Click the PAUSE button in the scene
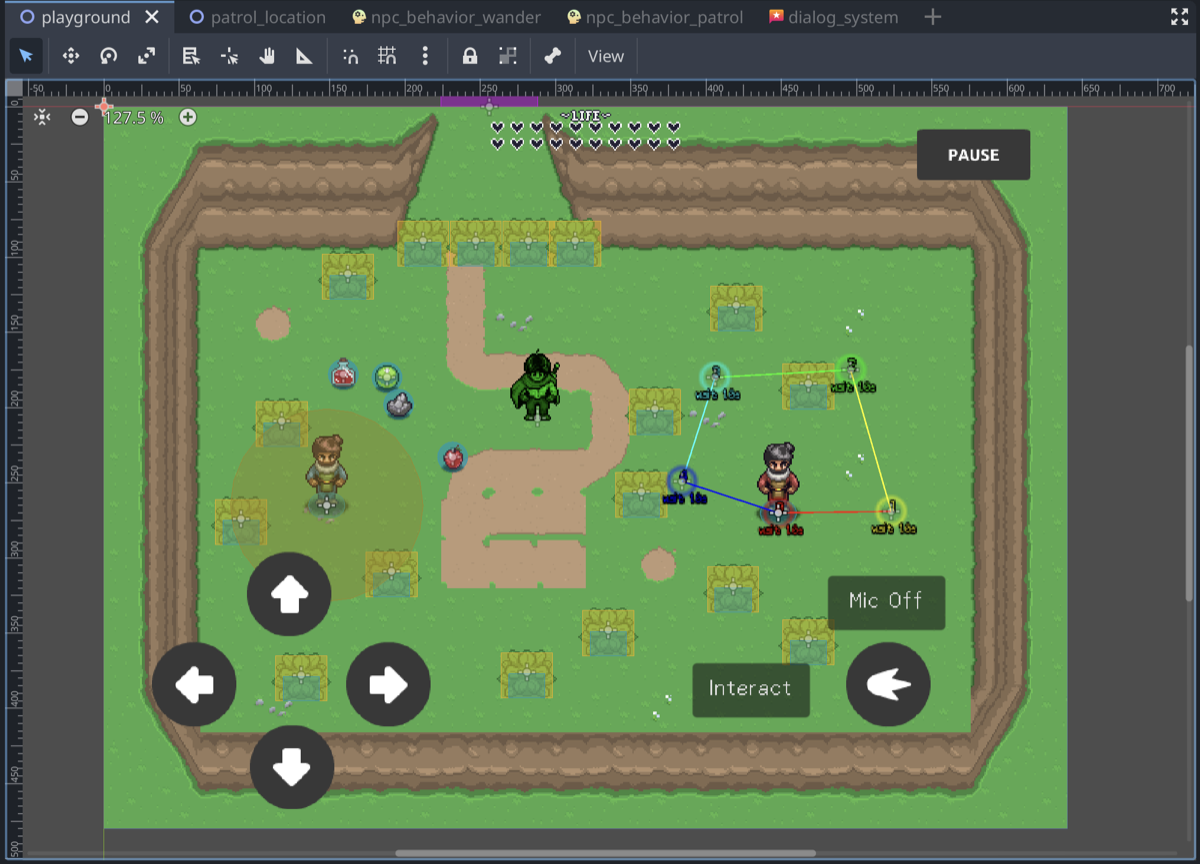 tap(973, 155)
